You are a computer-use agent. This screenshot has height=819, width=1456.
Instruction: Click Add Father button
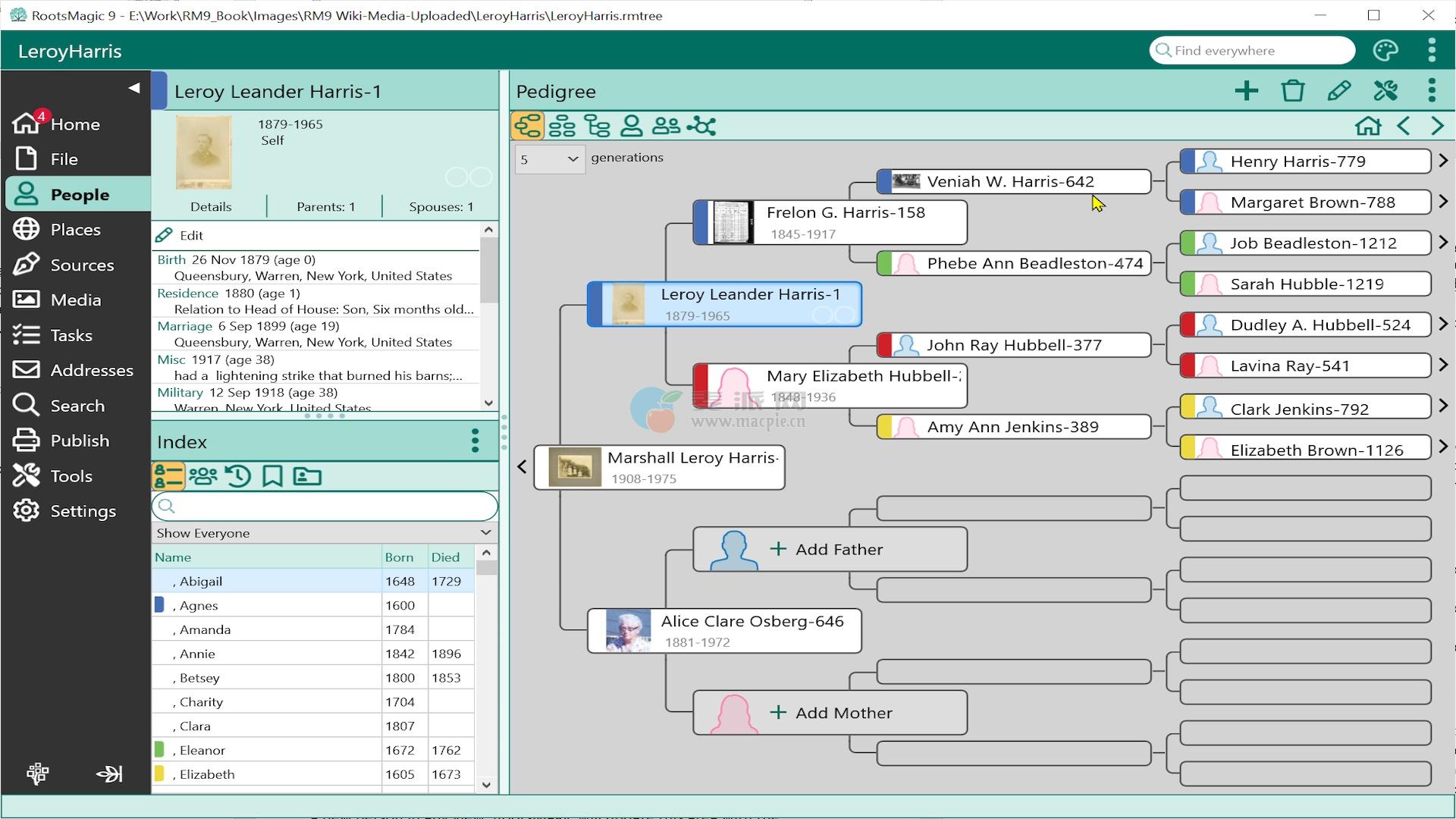click(x=830, y=549)
